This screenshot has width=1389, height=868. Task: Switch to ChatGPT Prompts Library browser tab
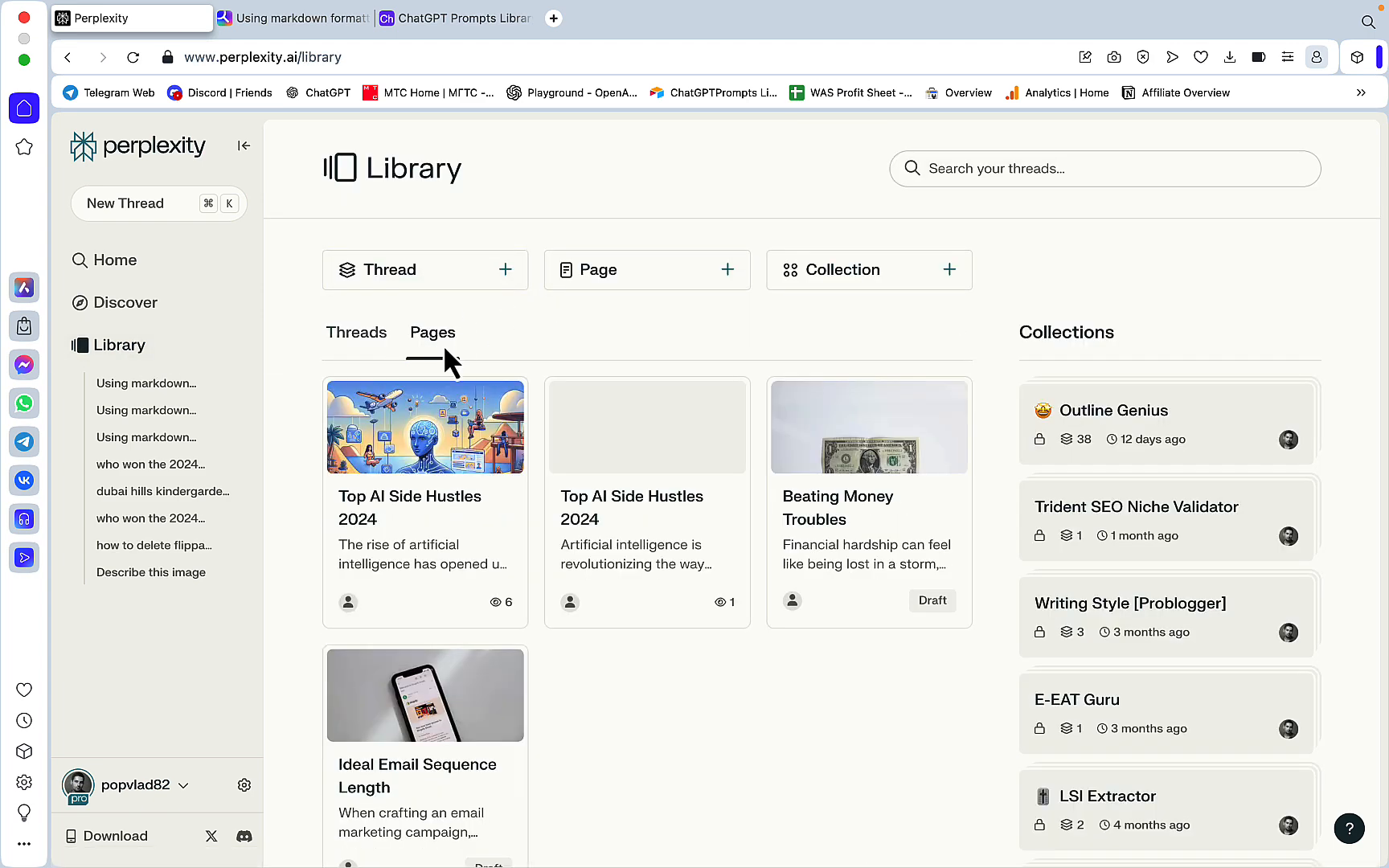tap(456, 18)
